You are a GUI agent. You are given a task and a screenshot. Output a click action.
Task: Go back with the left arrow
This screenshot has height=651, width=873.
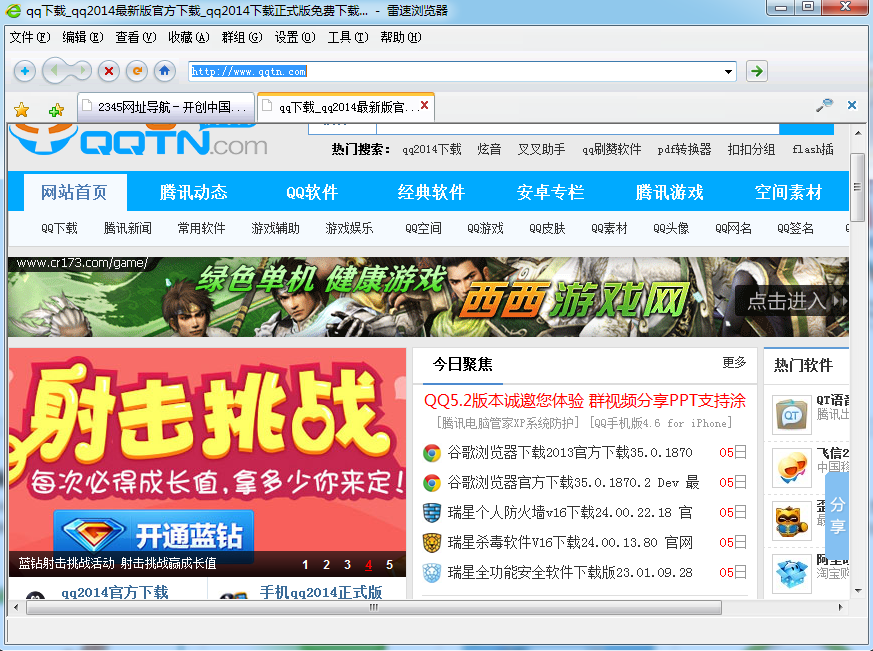tap(54, 71)
